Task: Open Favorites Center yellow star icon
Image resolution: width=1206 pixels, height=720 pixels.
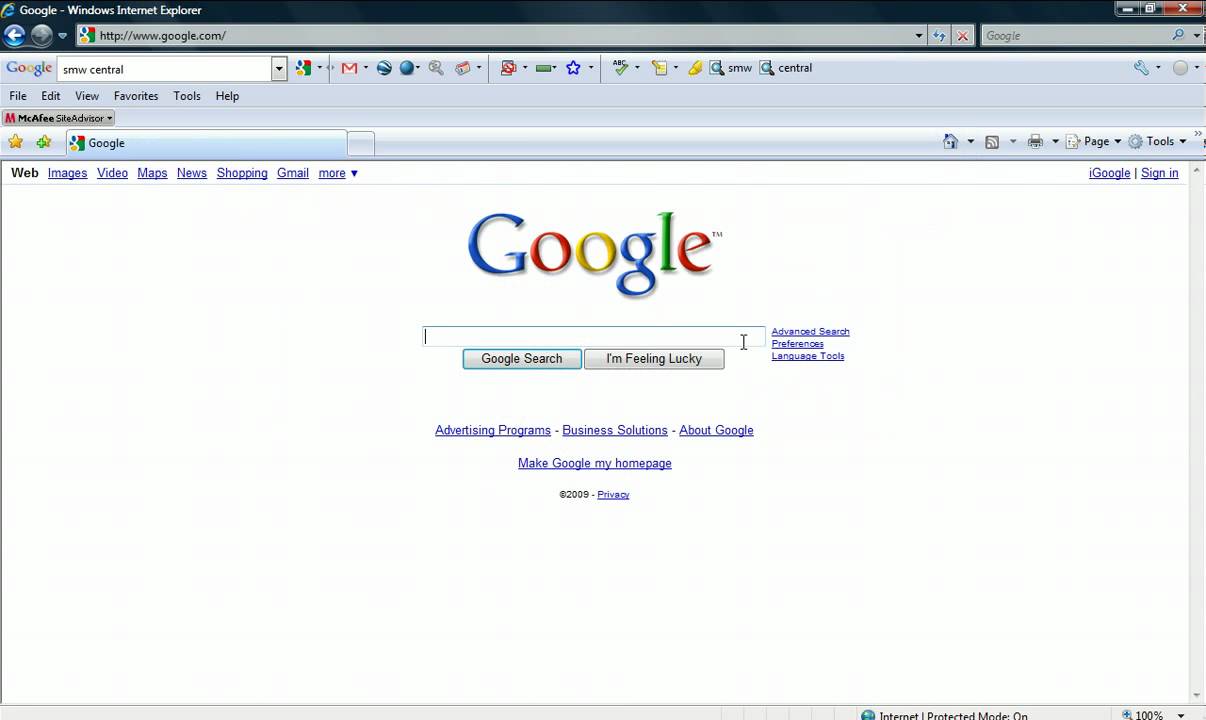Action: tap(15, 142)
